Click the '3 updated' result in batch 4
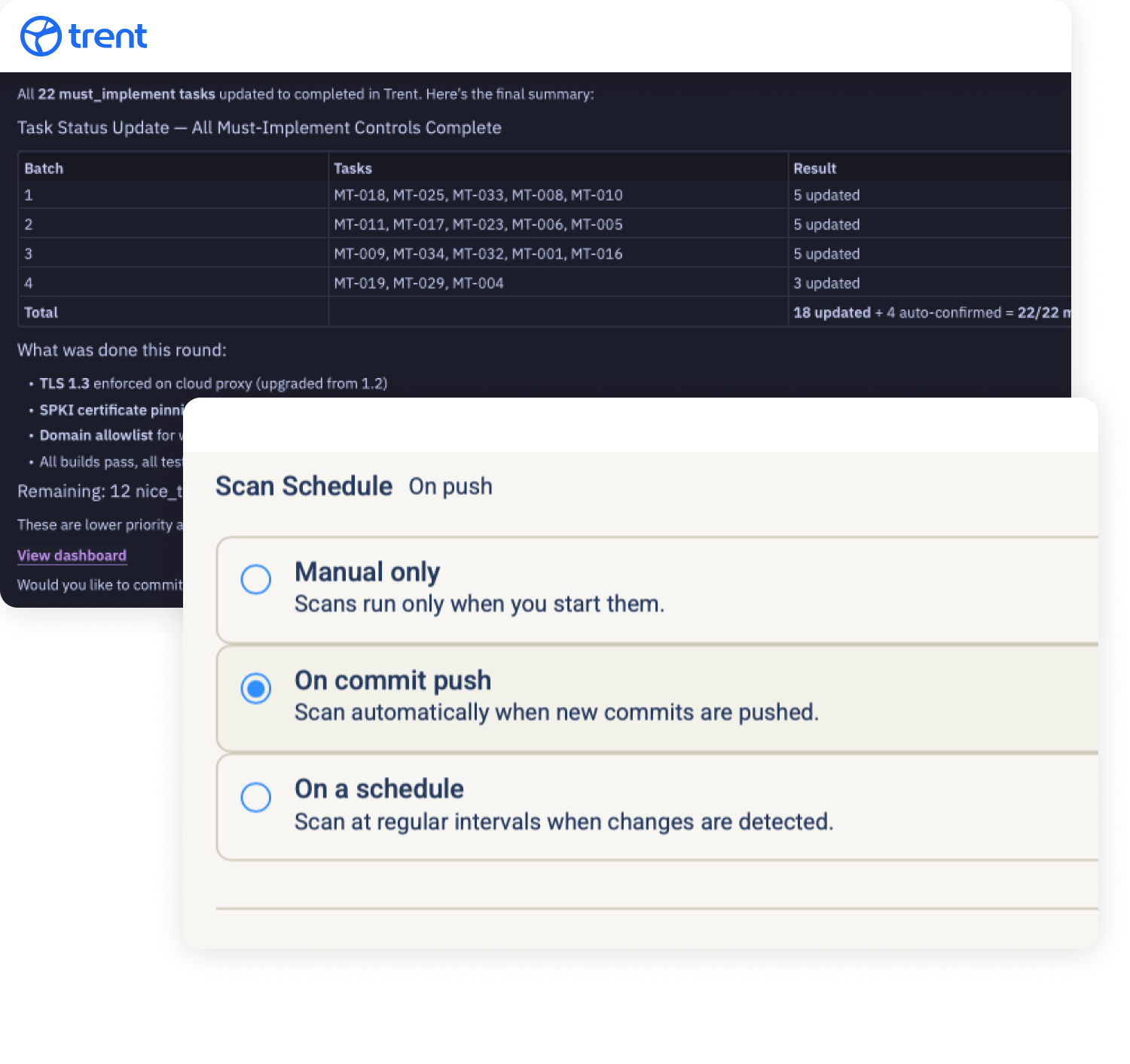 (826, 283)
